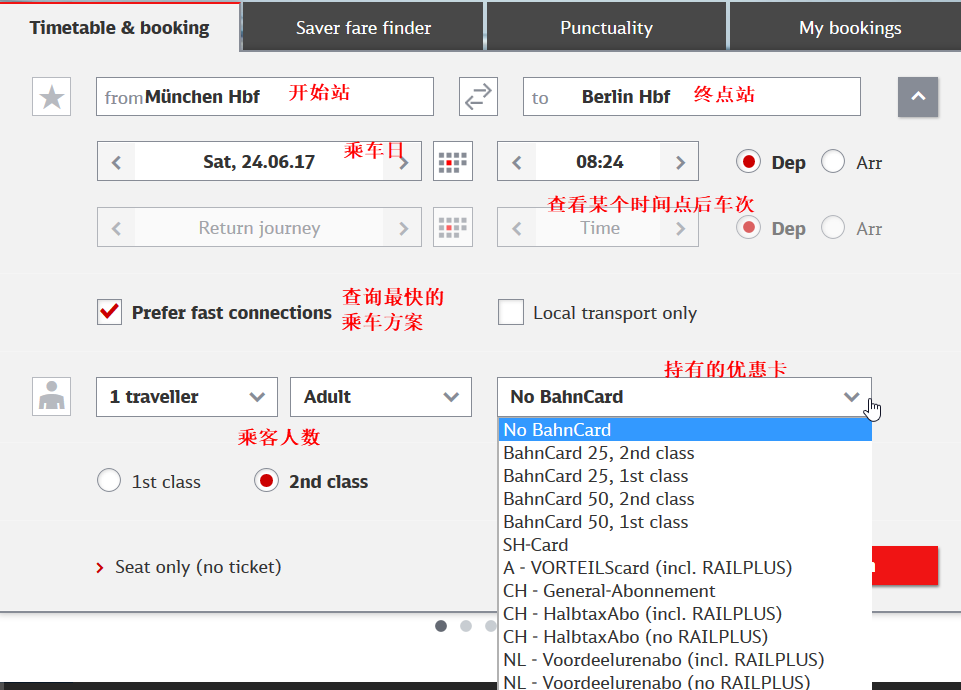
Task: Enable Local transport only
Action: [511, 312]
